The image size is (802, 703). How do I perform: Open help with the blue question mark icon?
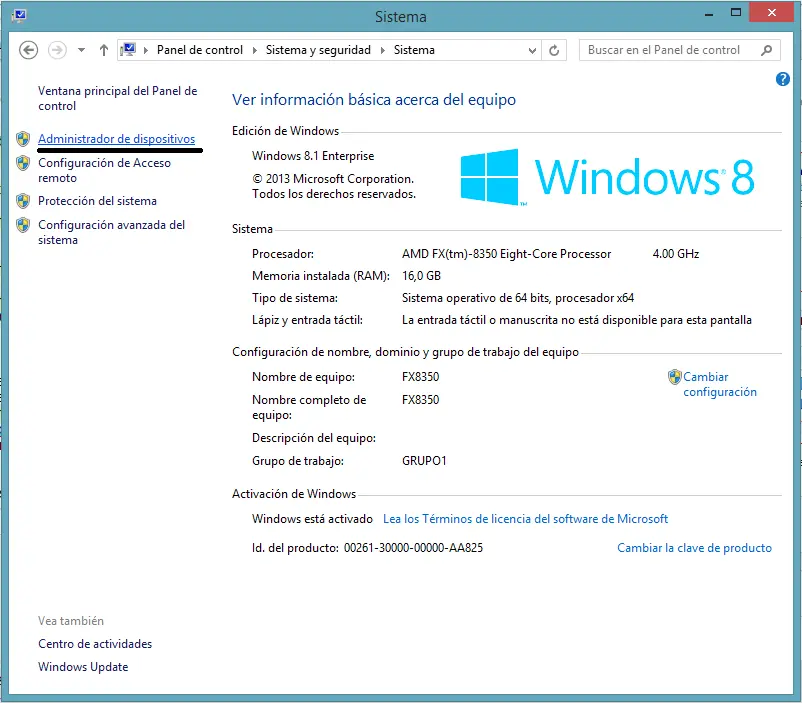coord(782,79)
